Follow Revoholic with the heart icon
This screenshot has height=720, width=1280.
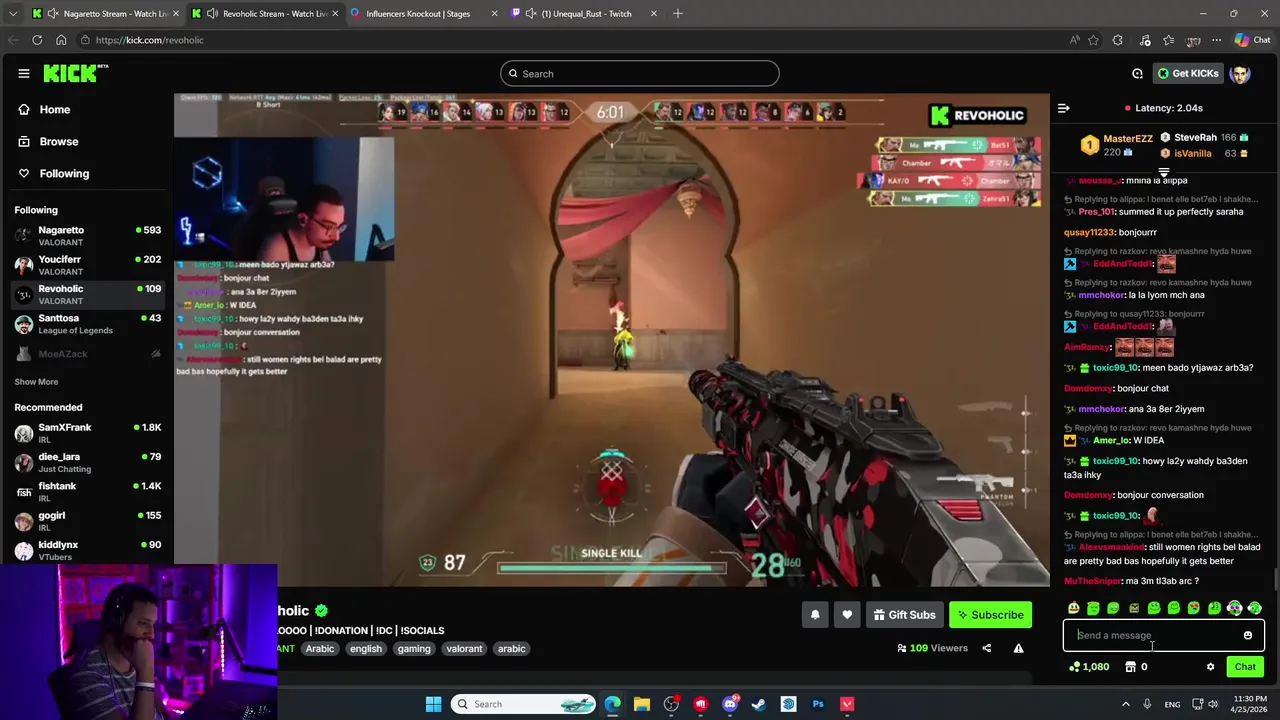847,615
